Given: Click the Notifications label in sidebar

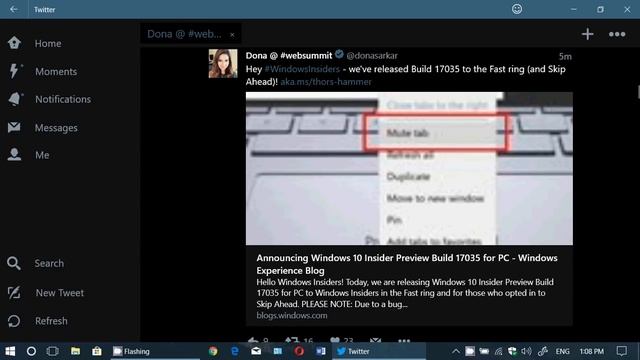Looking at the screenshot, I should pos(63,99).
